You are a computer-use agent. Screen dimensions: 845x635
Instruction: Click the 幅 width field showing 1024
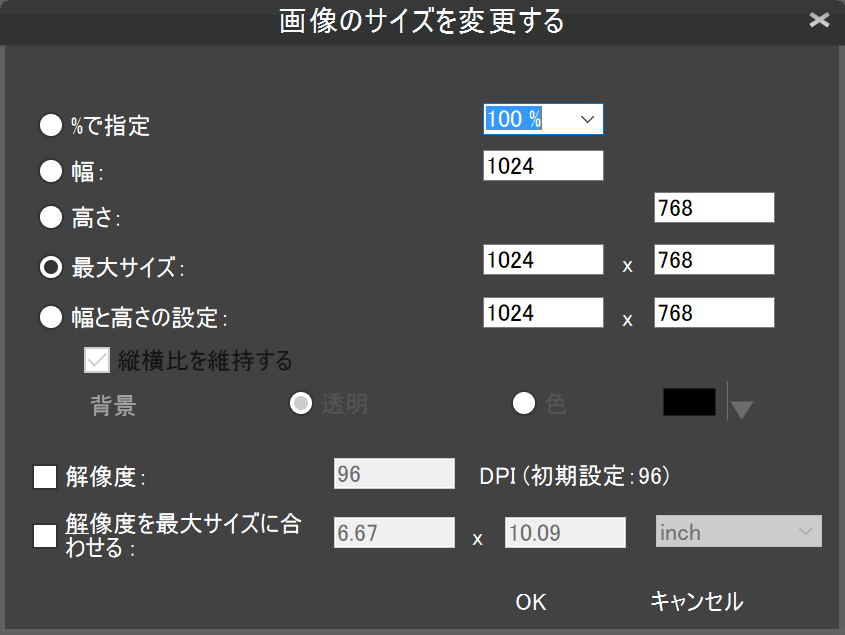543,165
